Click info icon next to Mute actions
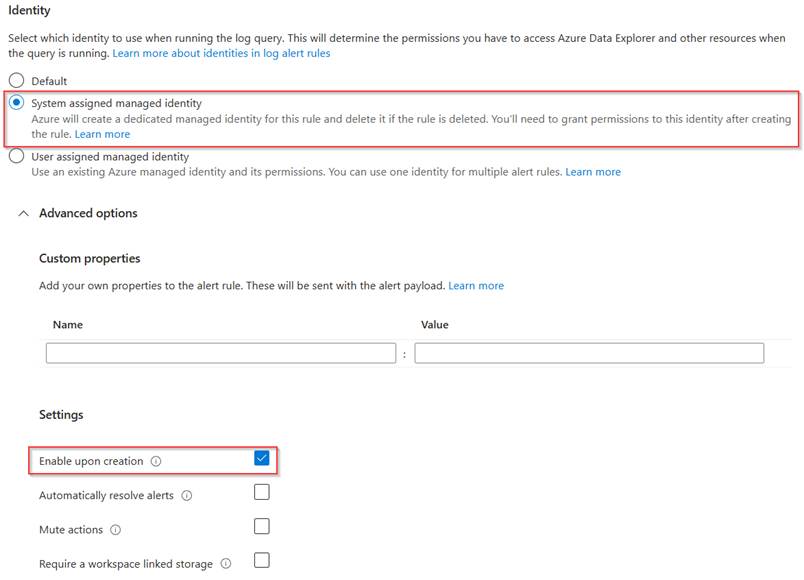 click(116, 530)
